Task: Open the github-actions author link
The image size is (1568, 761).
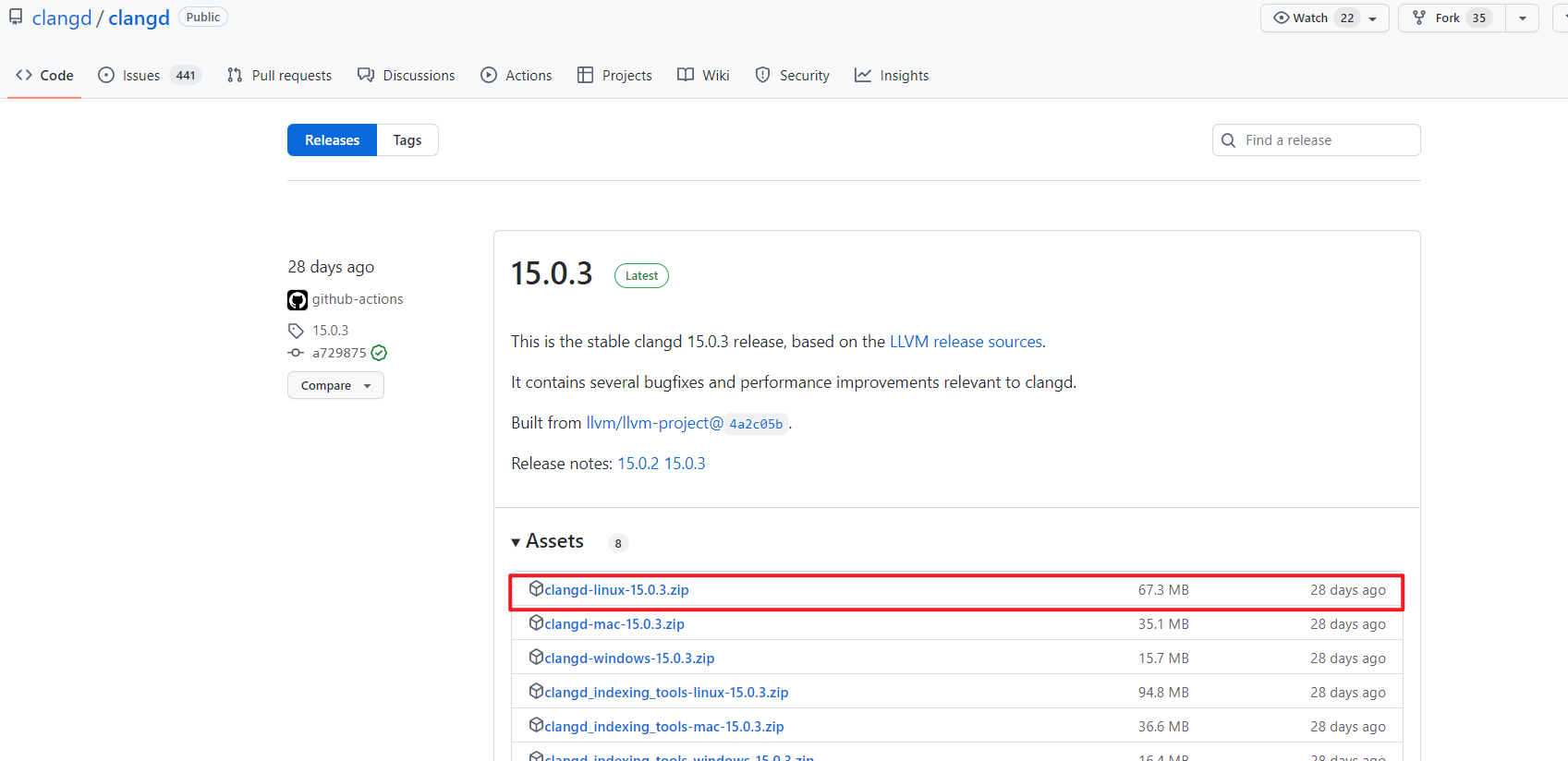Action: pos(358,299)
